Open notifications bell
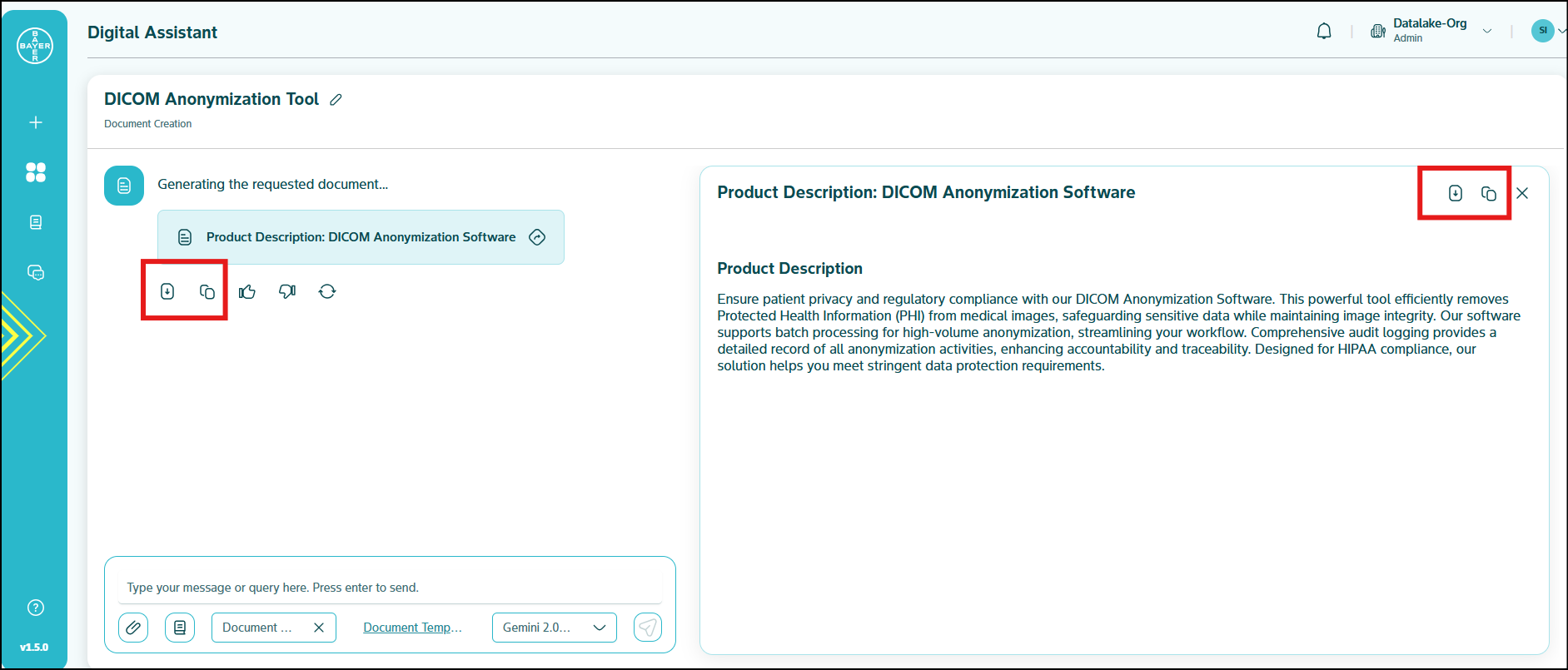Screen dimensions: 1568x670 coord(1324,32)
